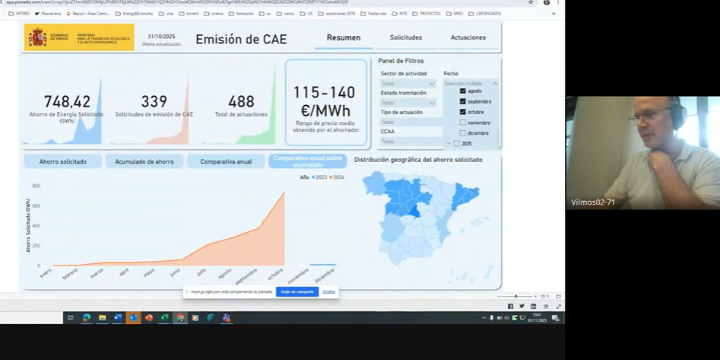Click the zoom slider handle

tap(516, 297)
